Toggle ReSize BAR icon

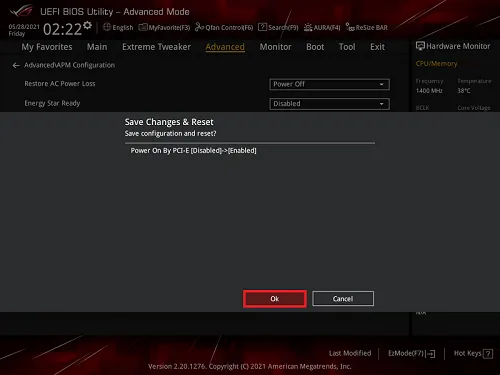pos(350,27)
